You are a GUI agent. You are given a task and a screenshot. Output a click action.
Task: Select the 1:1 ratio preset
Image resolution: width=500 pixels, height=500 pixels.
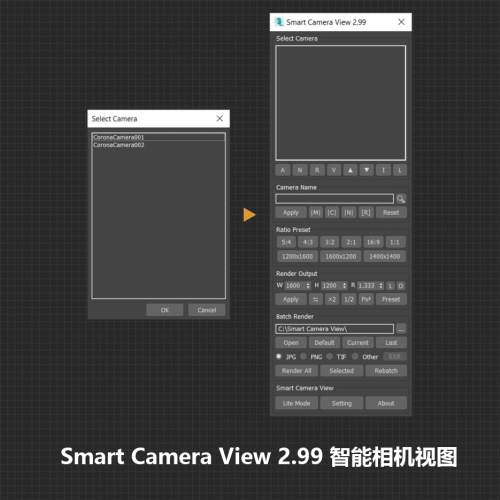[395, 242]
